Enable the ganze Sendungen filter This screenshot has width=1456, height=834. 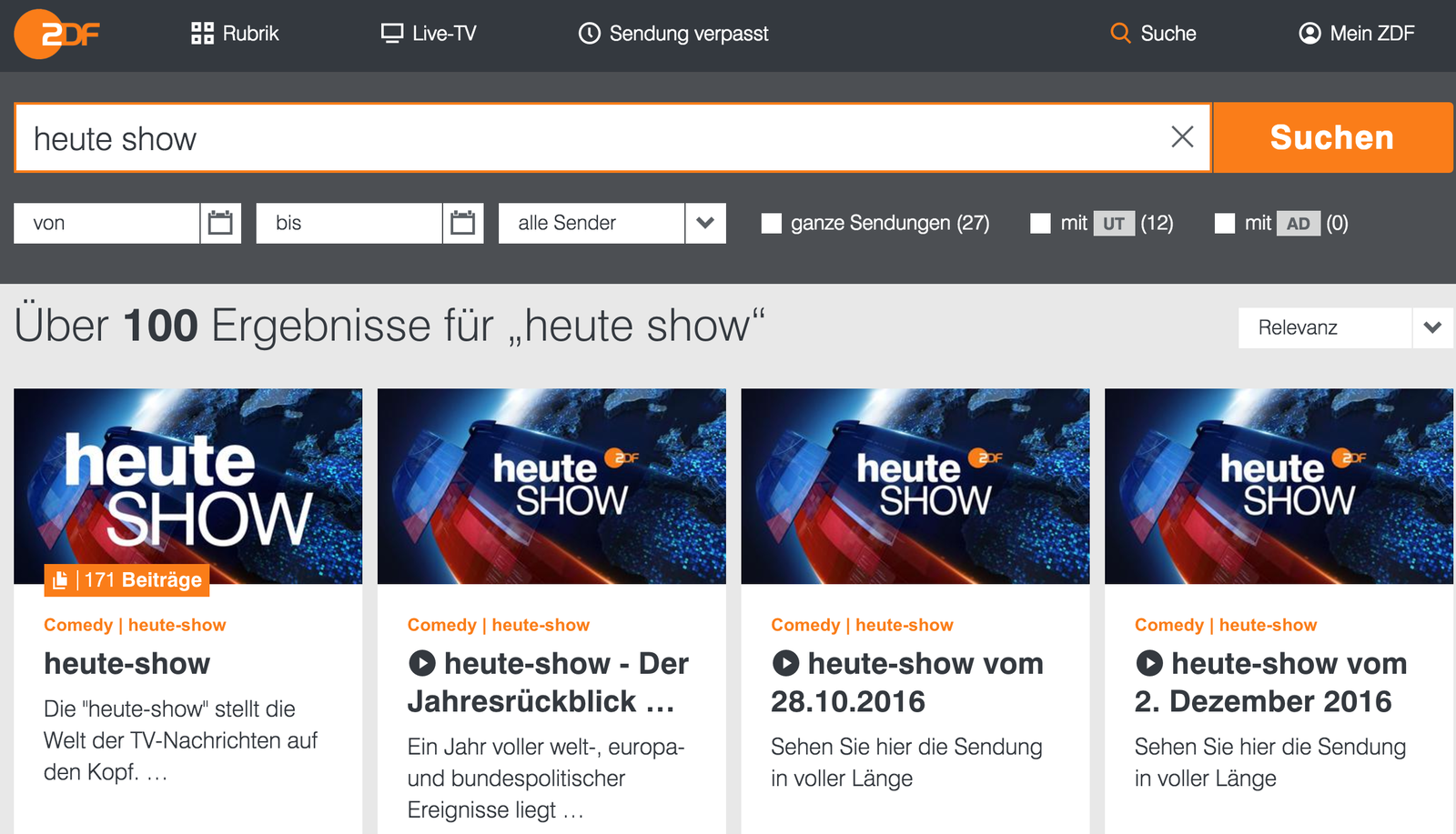(x=772, y=224)
